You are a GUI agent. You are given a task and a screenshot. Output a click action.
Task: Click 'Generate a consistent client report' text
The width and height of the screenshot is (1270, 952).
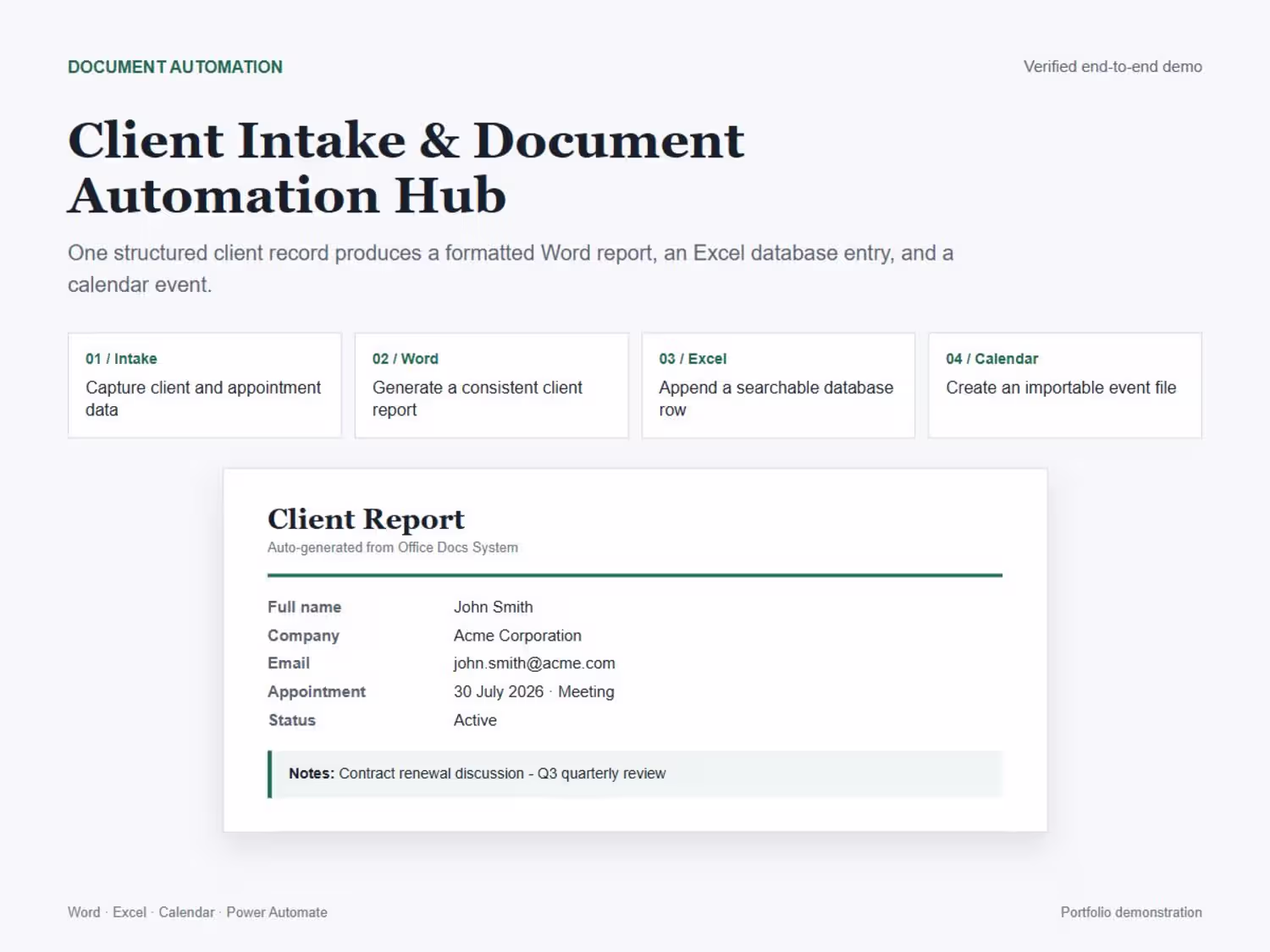pyautogui.click(x=478, y=399)
